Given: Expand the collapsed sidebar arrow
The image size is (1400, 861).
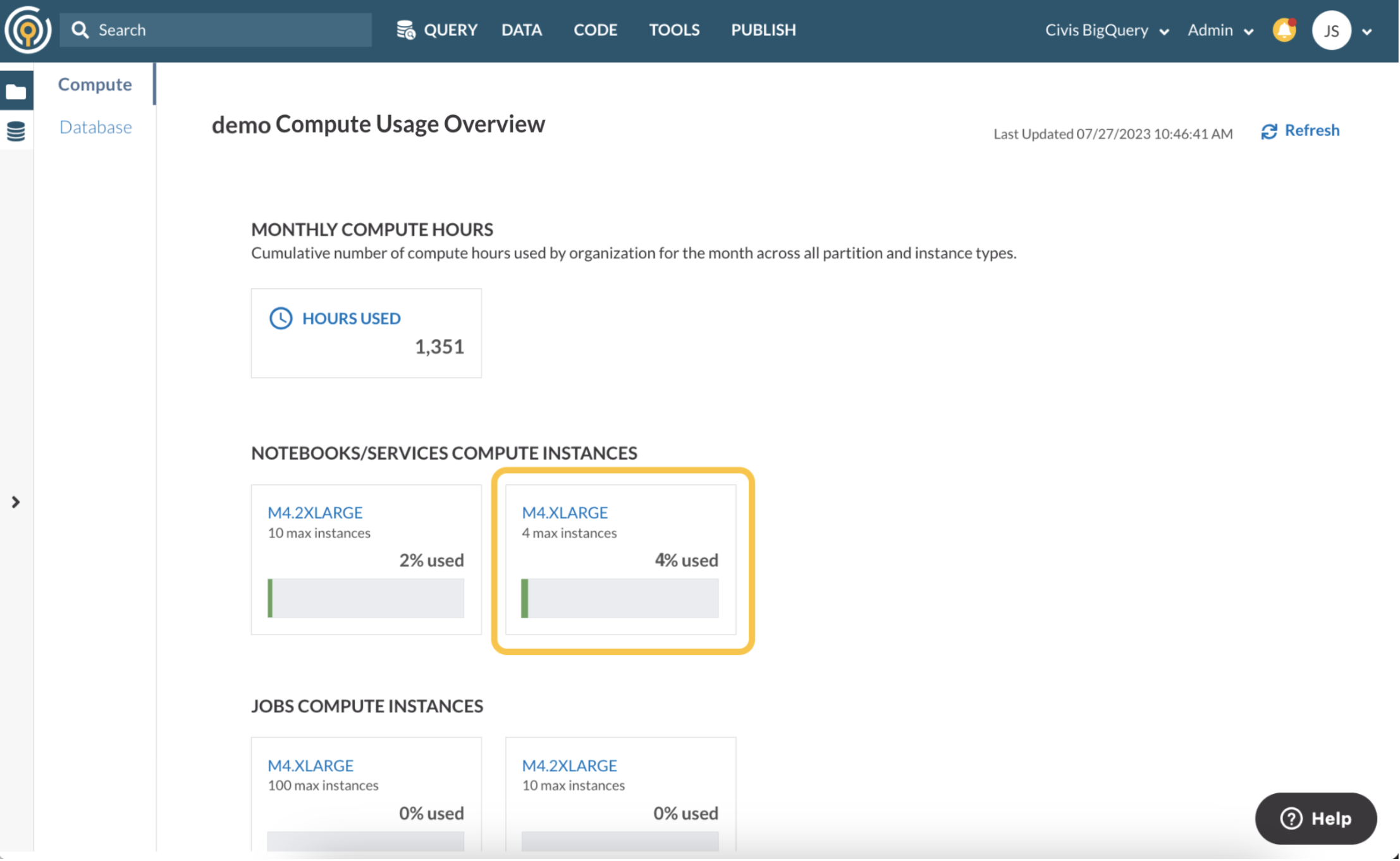Looking at the screenshot, I should (16, 502).
